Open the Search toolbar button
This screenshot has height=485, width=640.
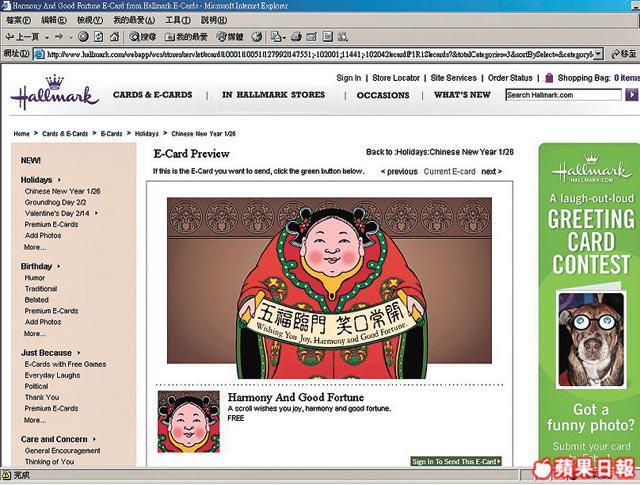pyautogui.click(x=142, y=37)
